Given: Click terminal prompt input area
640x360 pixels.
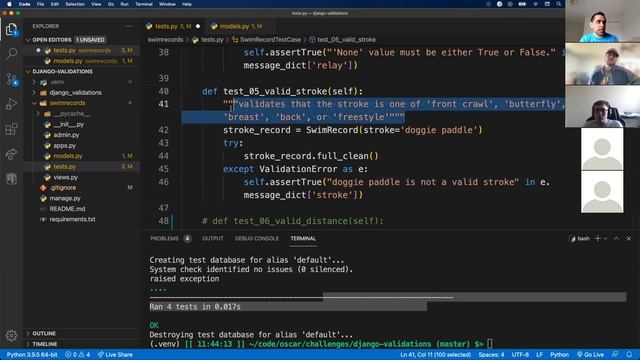Looking at the screenshot, I should tap(490, 344).
